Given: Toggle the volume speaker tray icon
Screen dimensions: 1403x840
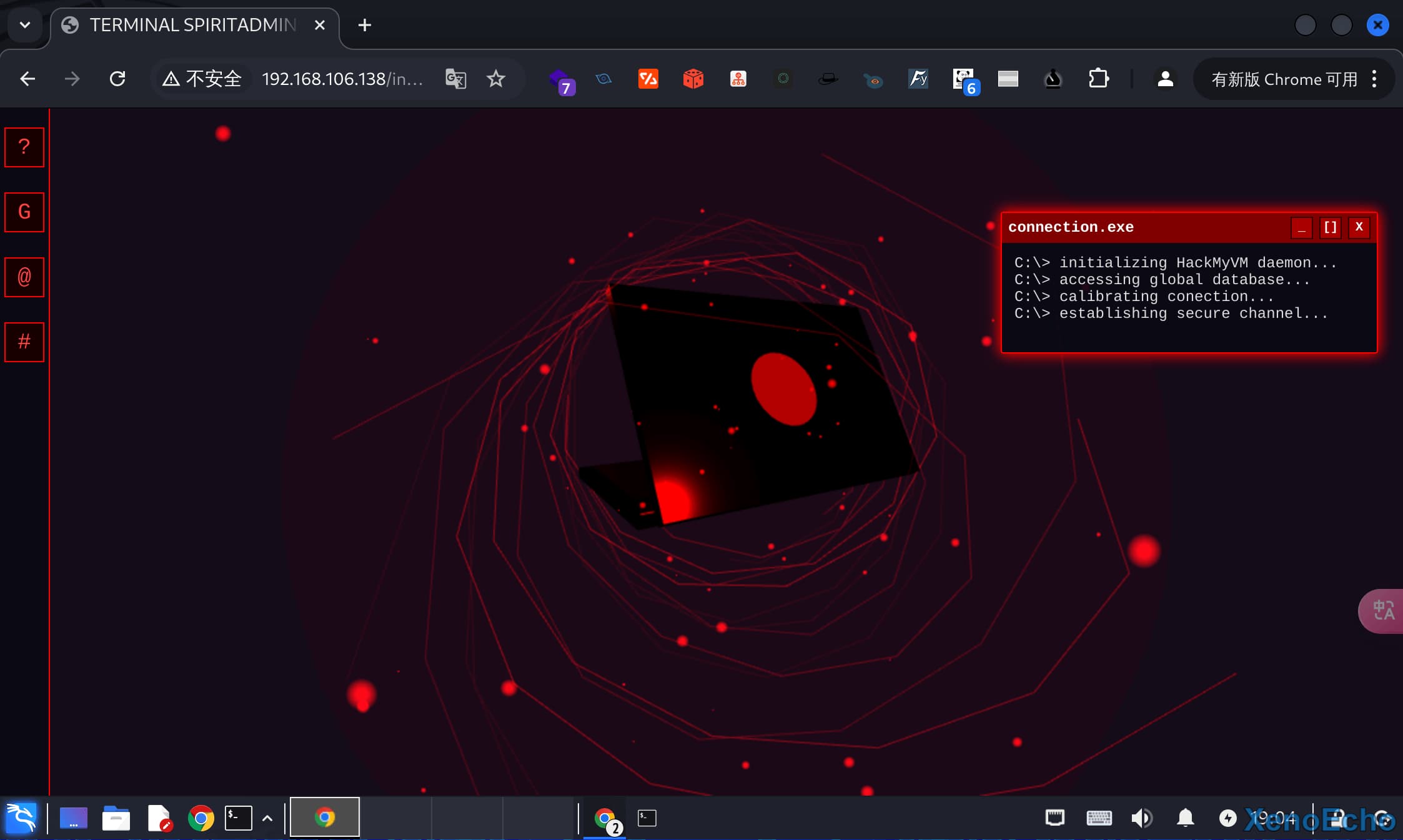Looking at the screenshot, I should pos(1141,818).
